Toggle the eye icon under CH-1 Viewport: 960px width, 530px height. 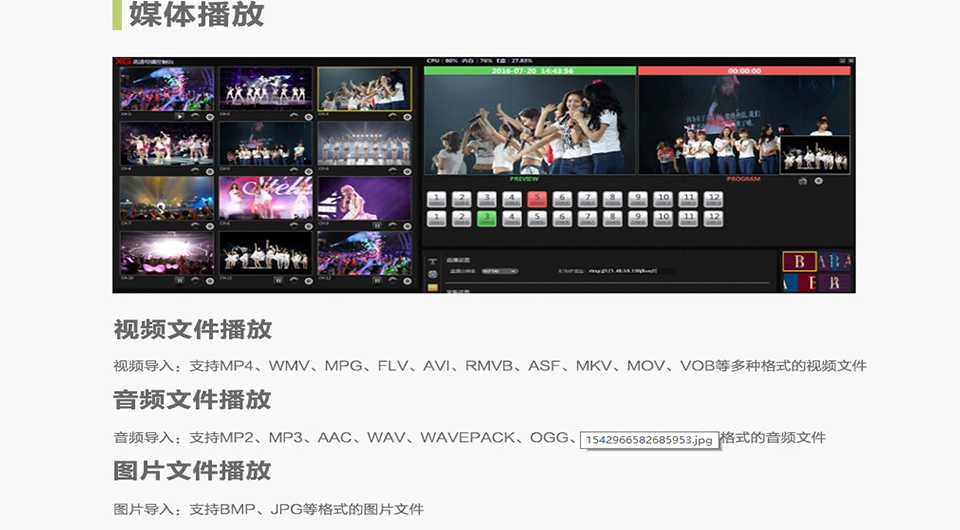click(x=209, y=116)
